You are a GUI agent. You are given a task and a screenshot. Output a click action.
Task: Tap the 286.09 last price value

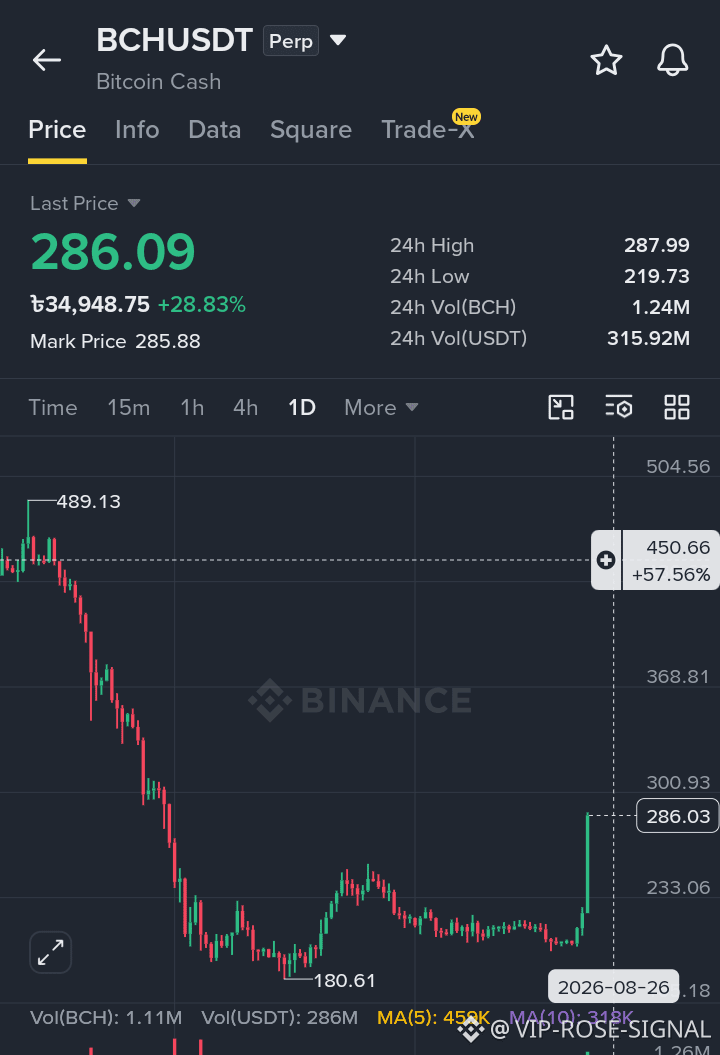(x=113, y=252)
